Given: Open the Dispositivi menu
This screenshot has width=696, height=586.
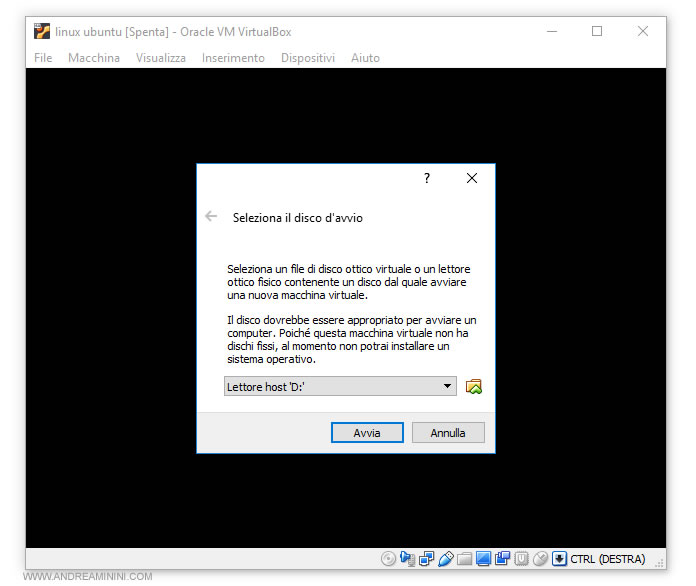Looking at the screenshot, I should click(x=308, y=58).
